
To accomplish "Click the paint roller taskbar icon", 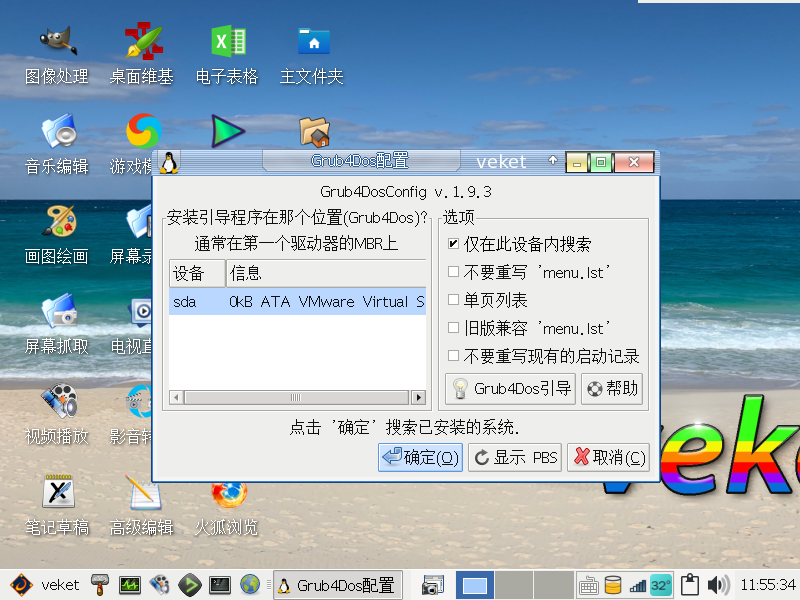I will [100, 585].
